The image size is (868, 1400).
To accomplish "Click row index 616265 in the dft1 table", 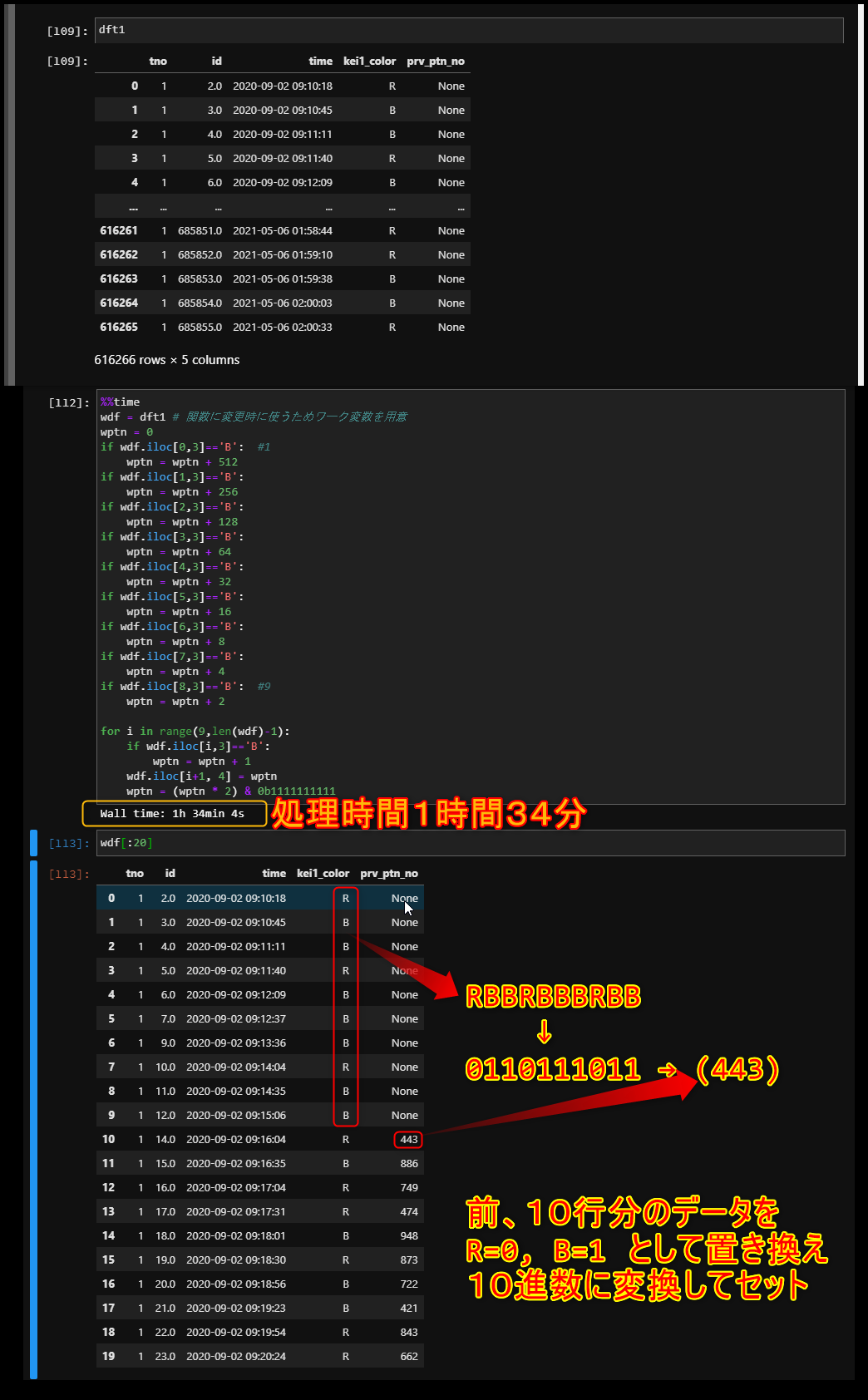I will coord(119,328).
